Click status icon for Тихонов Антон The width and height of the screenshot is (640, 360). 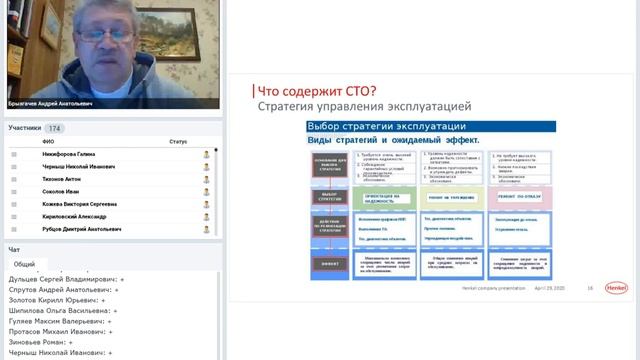pyautogui.click(x=207, y=180)
